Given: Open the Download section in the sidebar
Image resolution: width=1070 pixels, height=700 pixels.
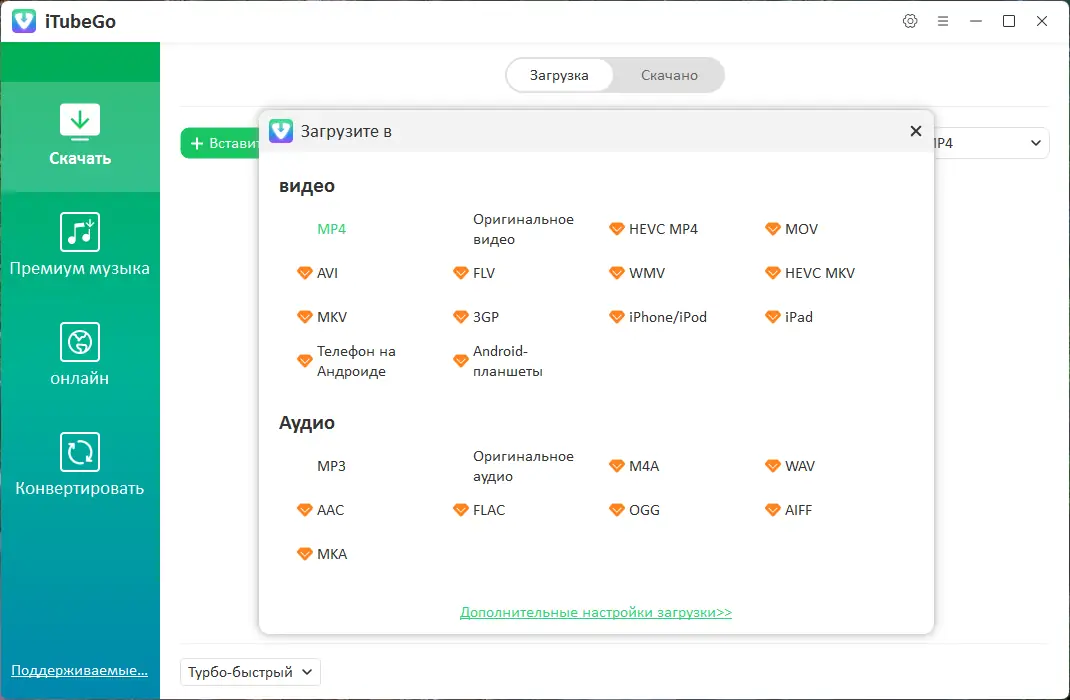Looking at the screenshot, I should pos(80,135).
